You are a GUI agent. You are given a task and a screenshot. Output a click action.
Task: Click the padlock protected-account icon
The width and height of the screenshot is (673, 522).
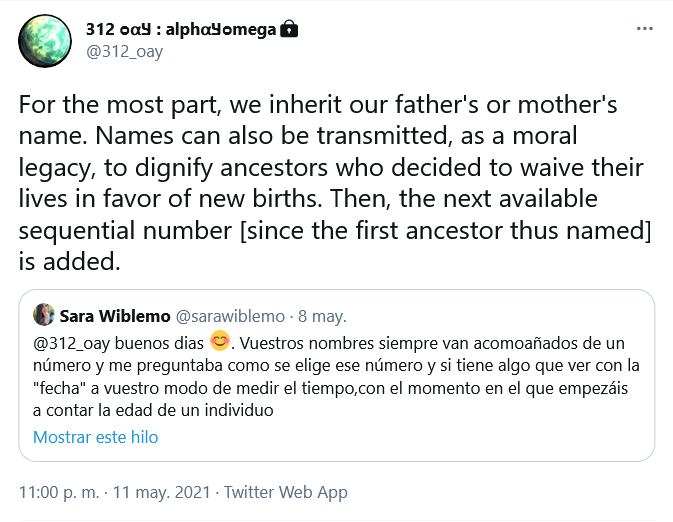tap(289, 29)
